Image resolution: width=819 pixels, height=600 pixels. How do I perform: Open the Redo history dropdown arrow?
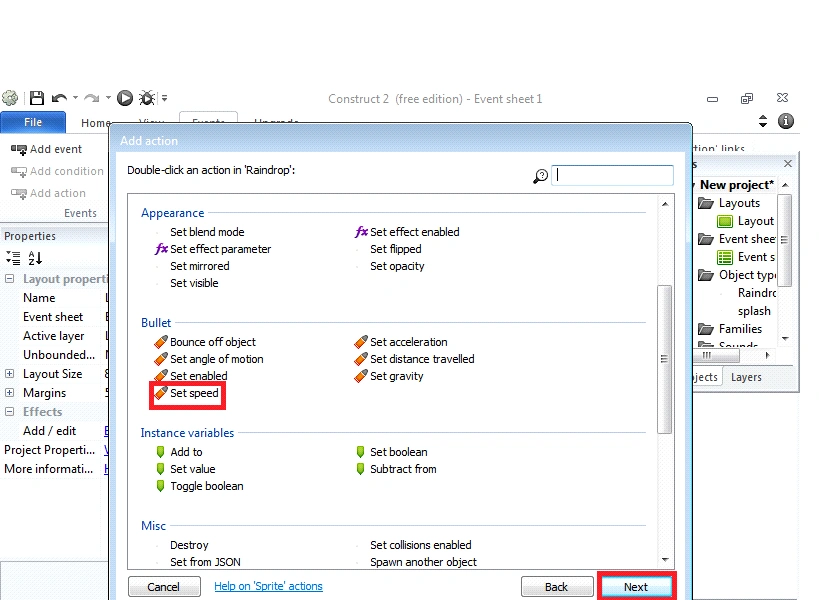[108, 98]
